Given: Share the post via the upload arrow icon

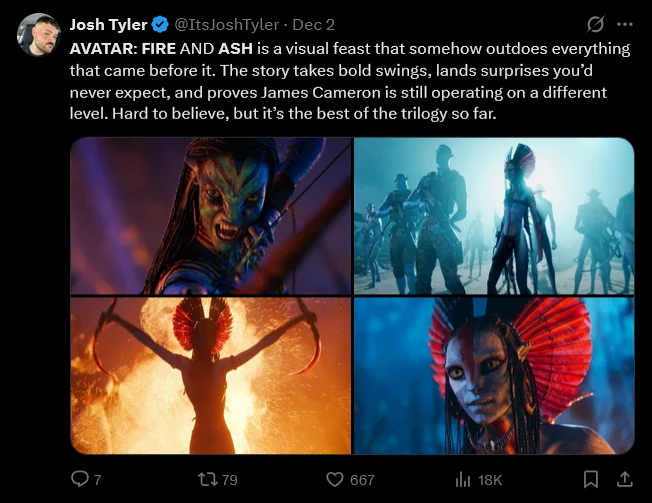Looking at the screenshot, I should point(625,480).
